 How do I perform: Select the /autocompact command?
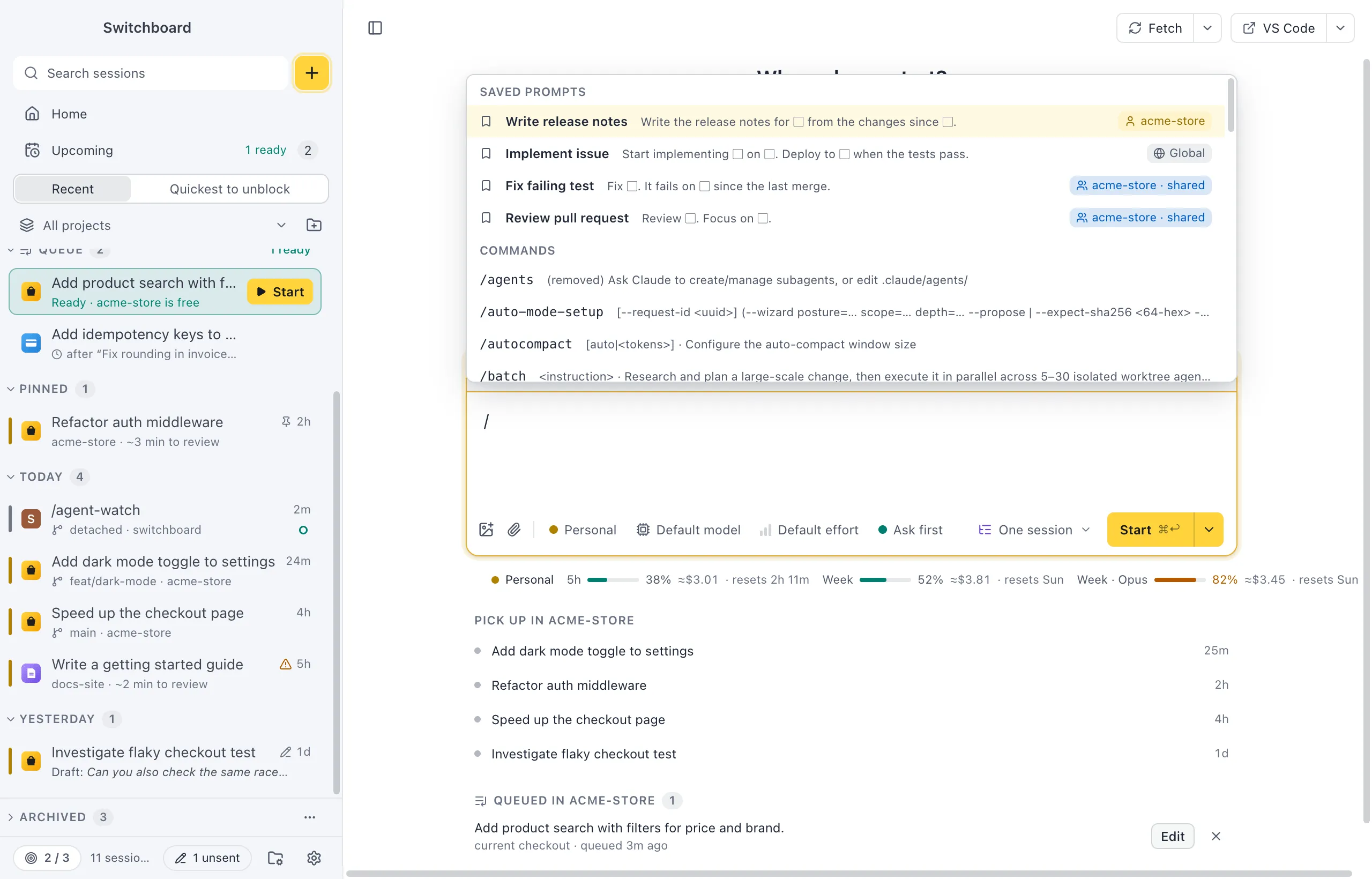click(845, 344)
